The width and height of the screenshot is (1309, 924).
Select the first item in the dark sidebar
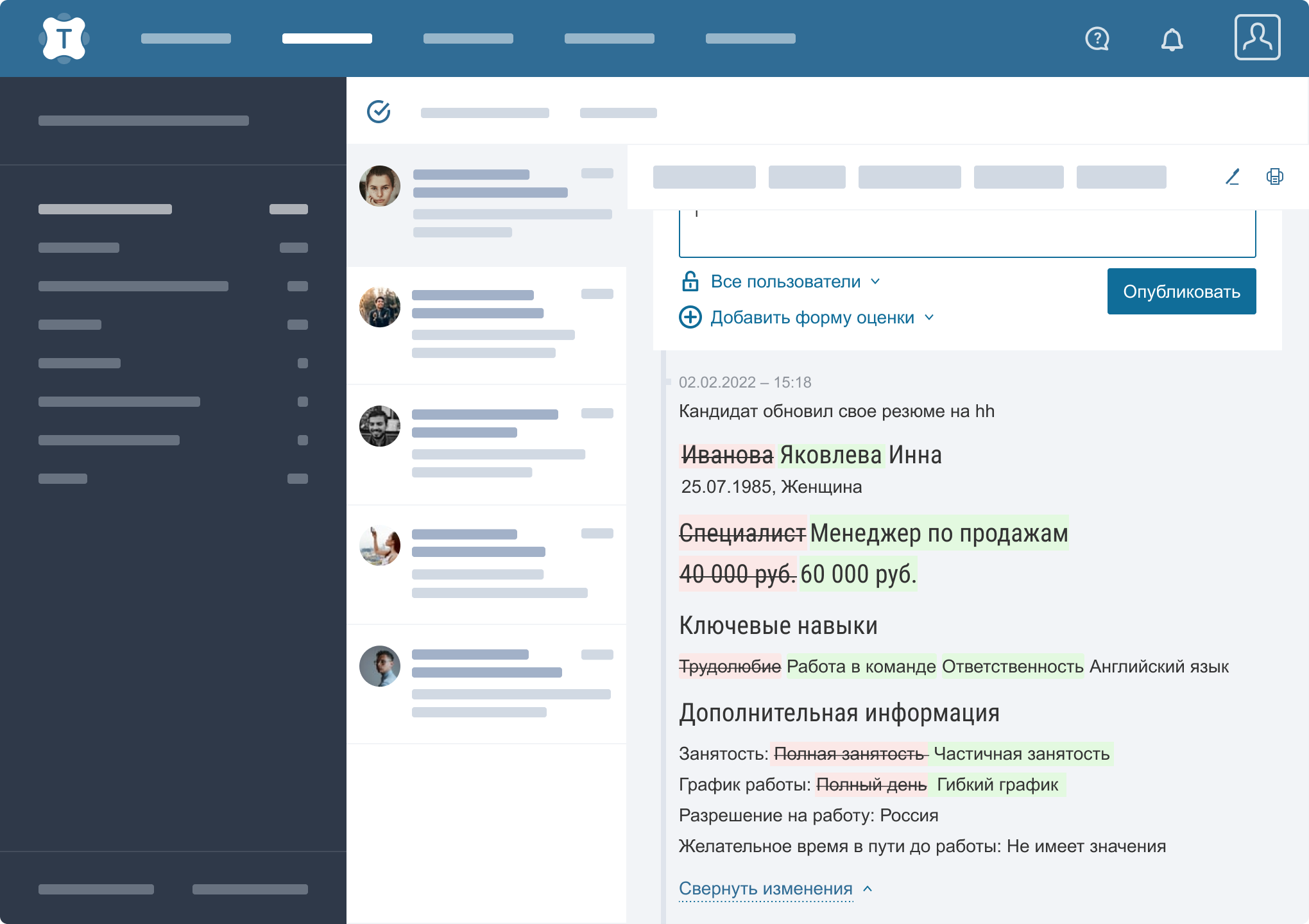pos(105,209)
